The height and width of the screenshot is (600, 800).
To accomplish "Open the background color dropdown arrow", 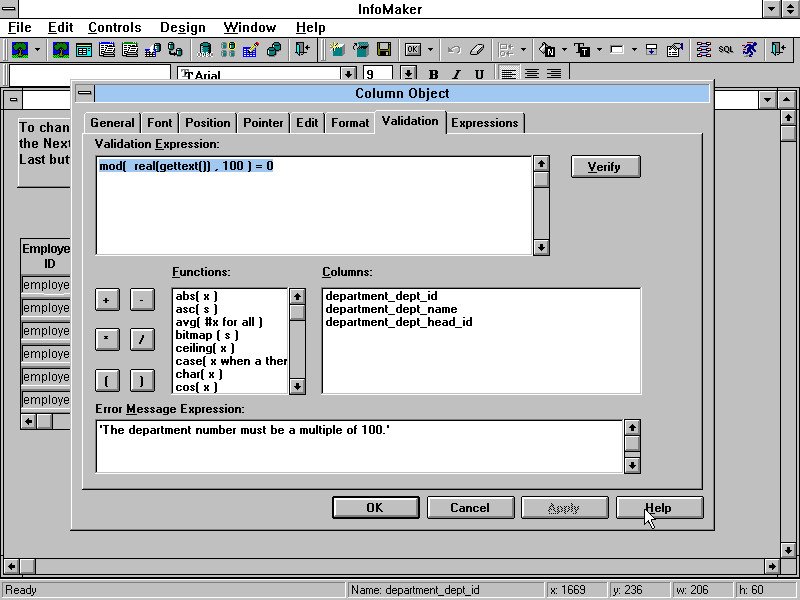I will click(564, 49).
